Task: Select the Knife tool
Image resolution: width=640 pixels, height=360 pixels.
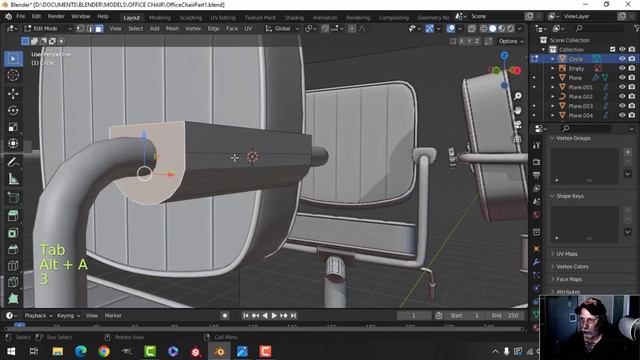Action: pos(13,282)
